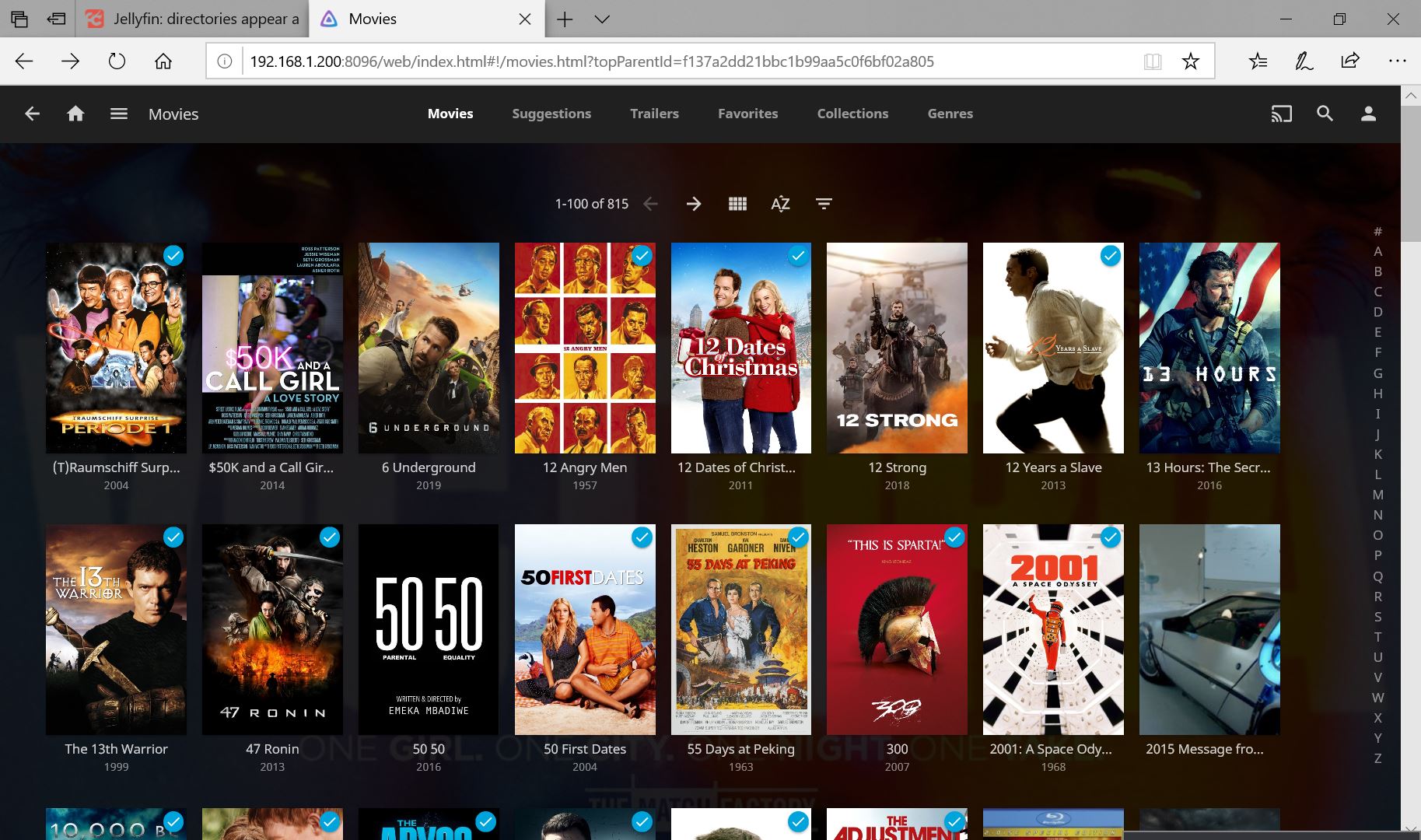The width and height of the screenshot is (1421, 840).
Task: Open the filter options icon
Action: click(x=824, y=204)
